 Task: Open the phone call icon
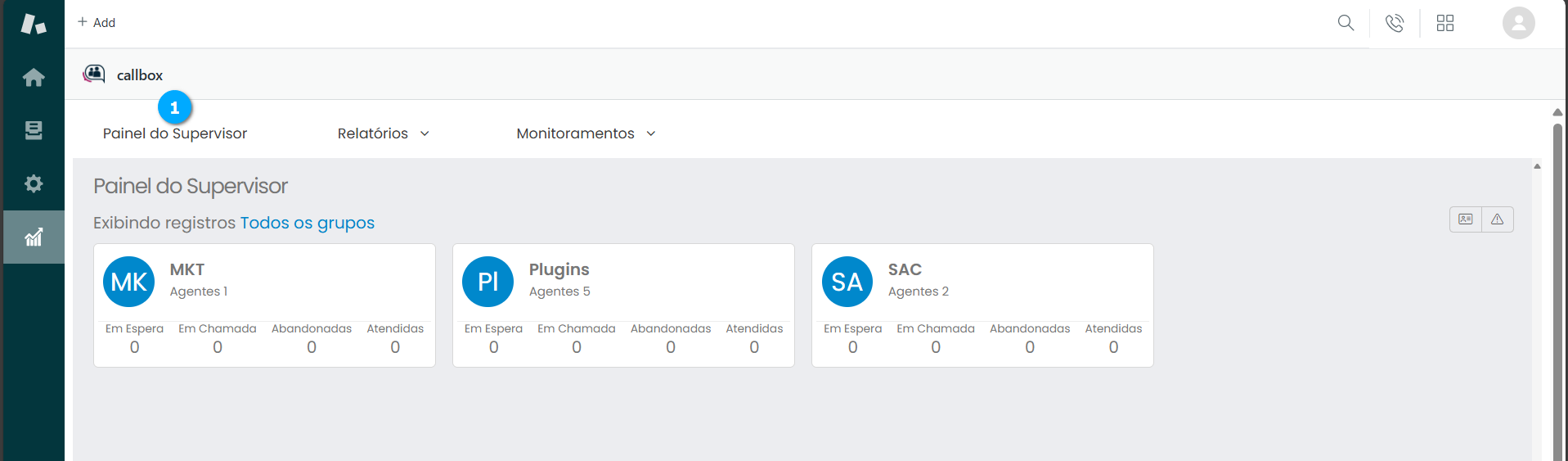[1395, 23]
